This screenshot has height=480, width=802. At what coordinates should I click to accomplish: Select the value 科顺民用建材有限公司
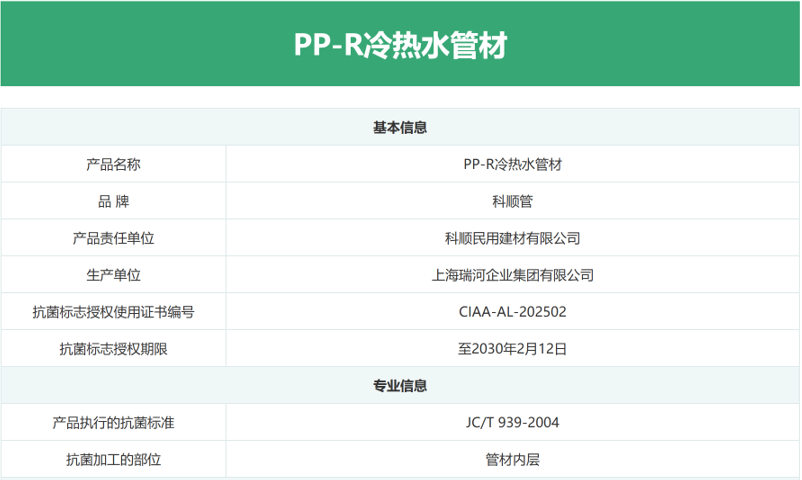[x=513, y=238]
